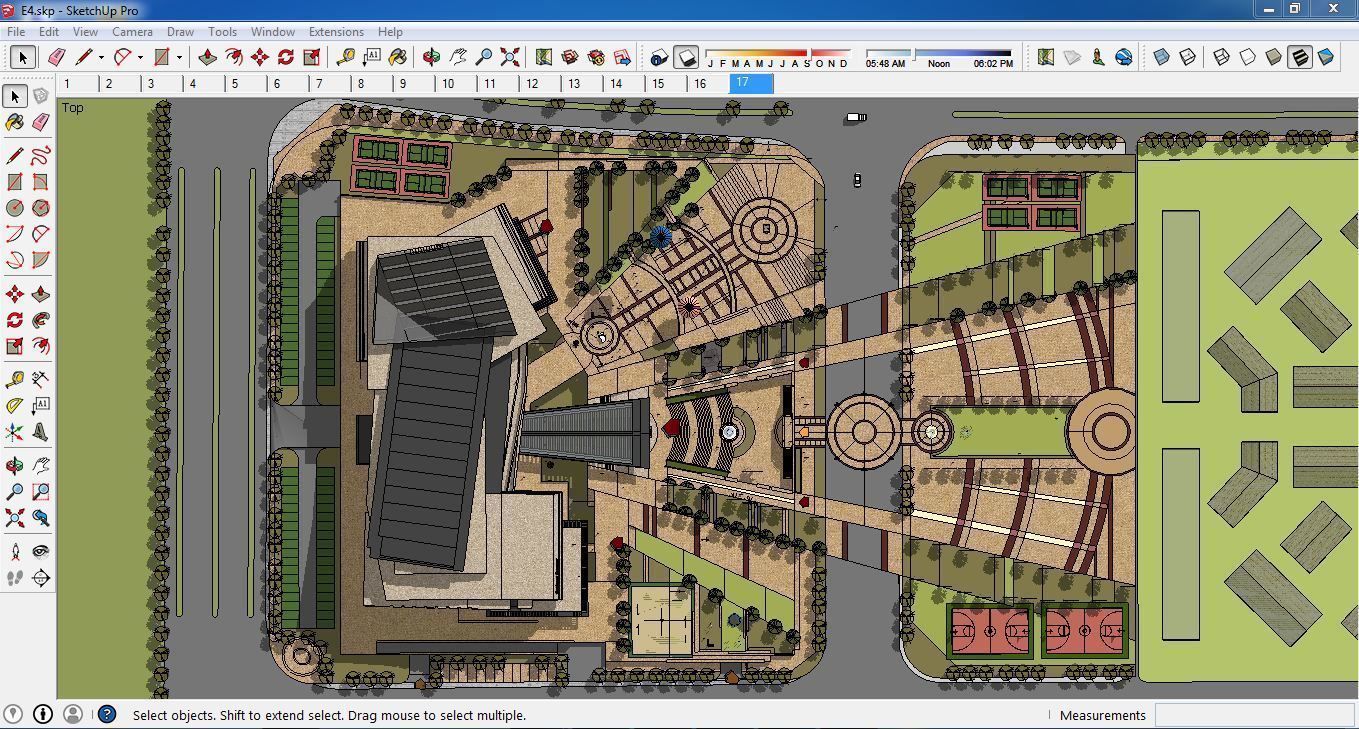Screen dimensions: 1359x729
Task: Choose the Scale tool in top toolbar
Action: click(x=311, y=57)
